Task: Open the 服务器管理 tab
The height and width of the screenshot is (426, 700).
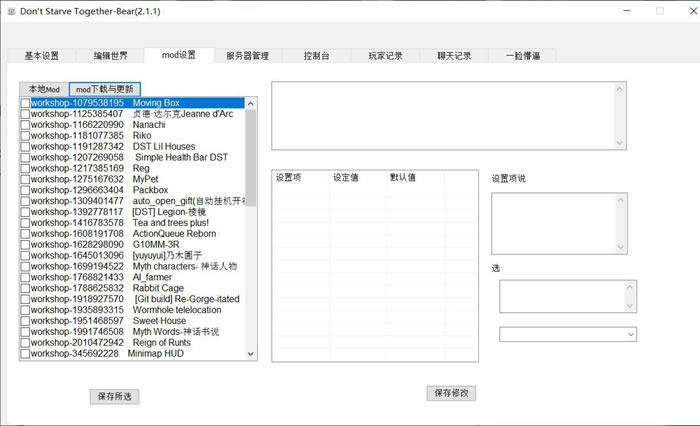Action: click(x=247, y=56)
